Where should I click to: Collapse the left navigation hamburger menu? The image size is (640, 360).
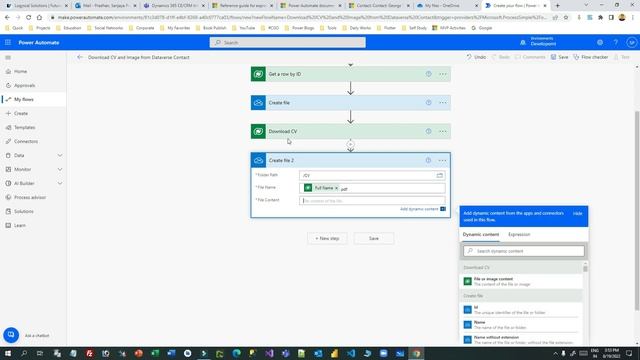click(x=8, y=58)
